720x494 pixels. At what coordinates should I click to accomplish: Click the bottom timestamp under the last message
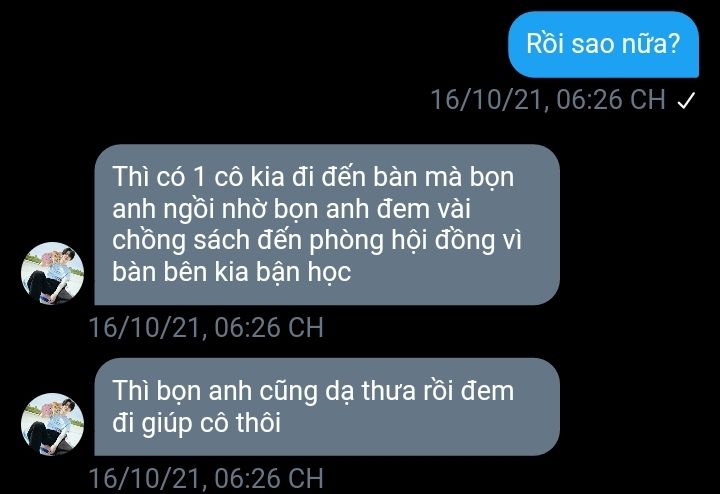206,478
